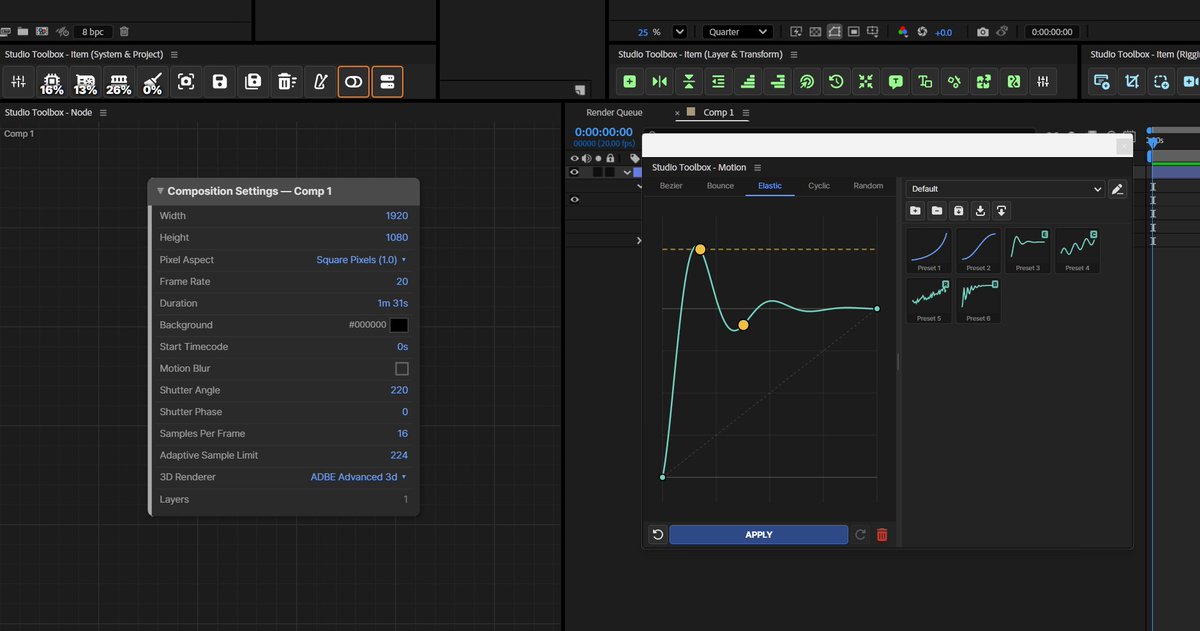Open the 3D Renderer ADBE Advanced 3d dropdown

pyautogui.click(x=359, y=478)
